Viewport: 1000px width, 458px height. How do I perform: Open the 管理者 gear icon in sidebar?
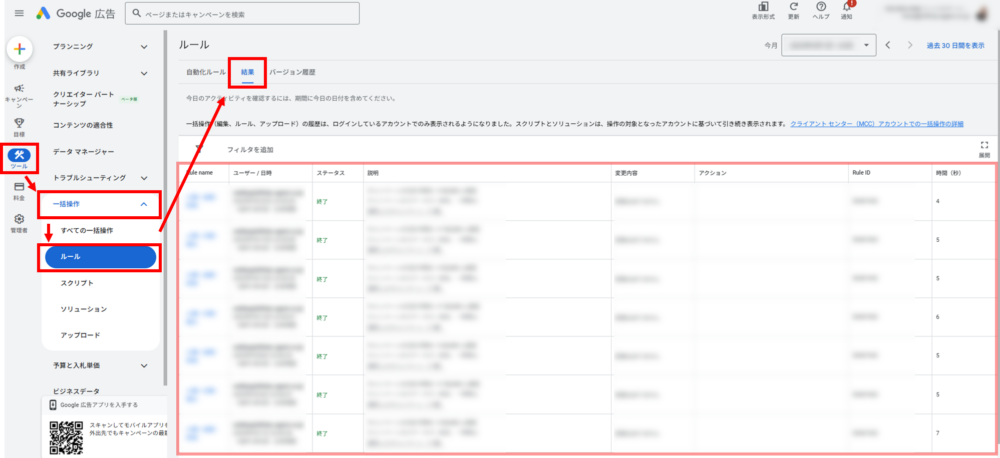click(x=20, y=221)
